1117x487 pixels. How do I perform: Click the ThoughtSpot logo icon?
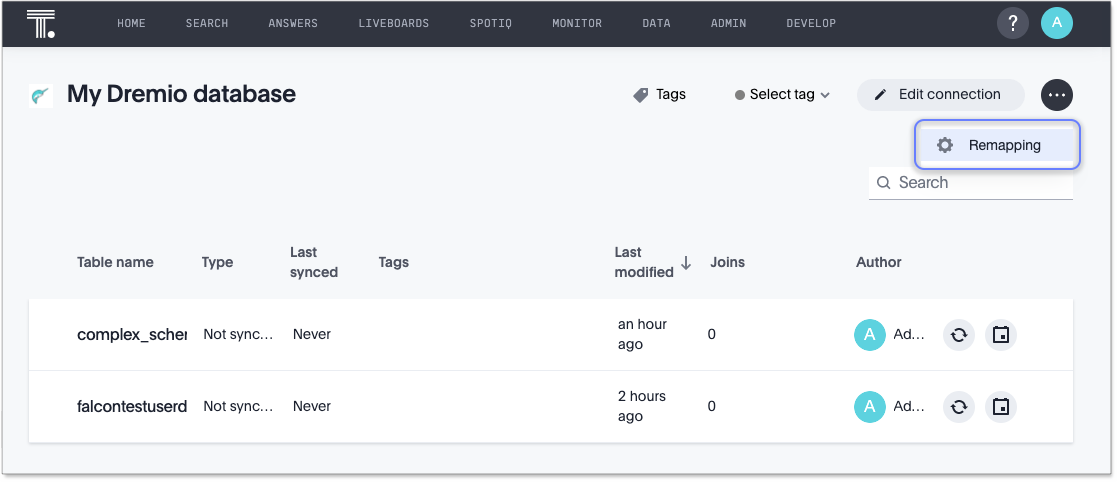41,23
